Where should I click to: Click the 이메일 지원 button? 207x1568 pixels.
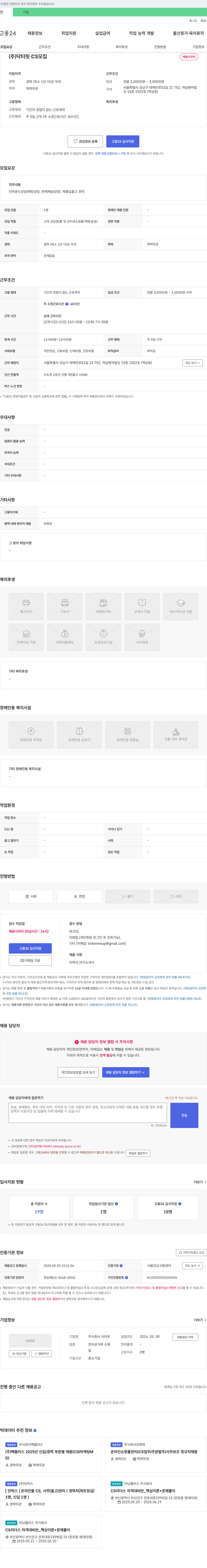point(30,960)
